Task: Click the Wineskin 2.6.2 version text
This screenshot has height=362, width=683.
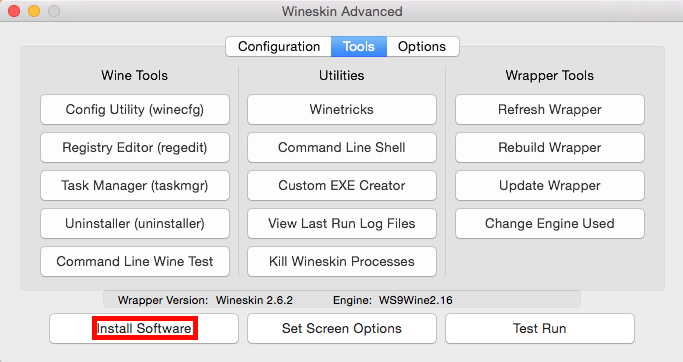Action: [254, 300]
